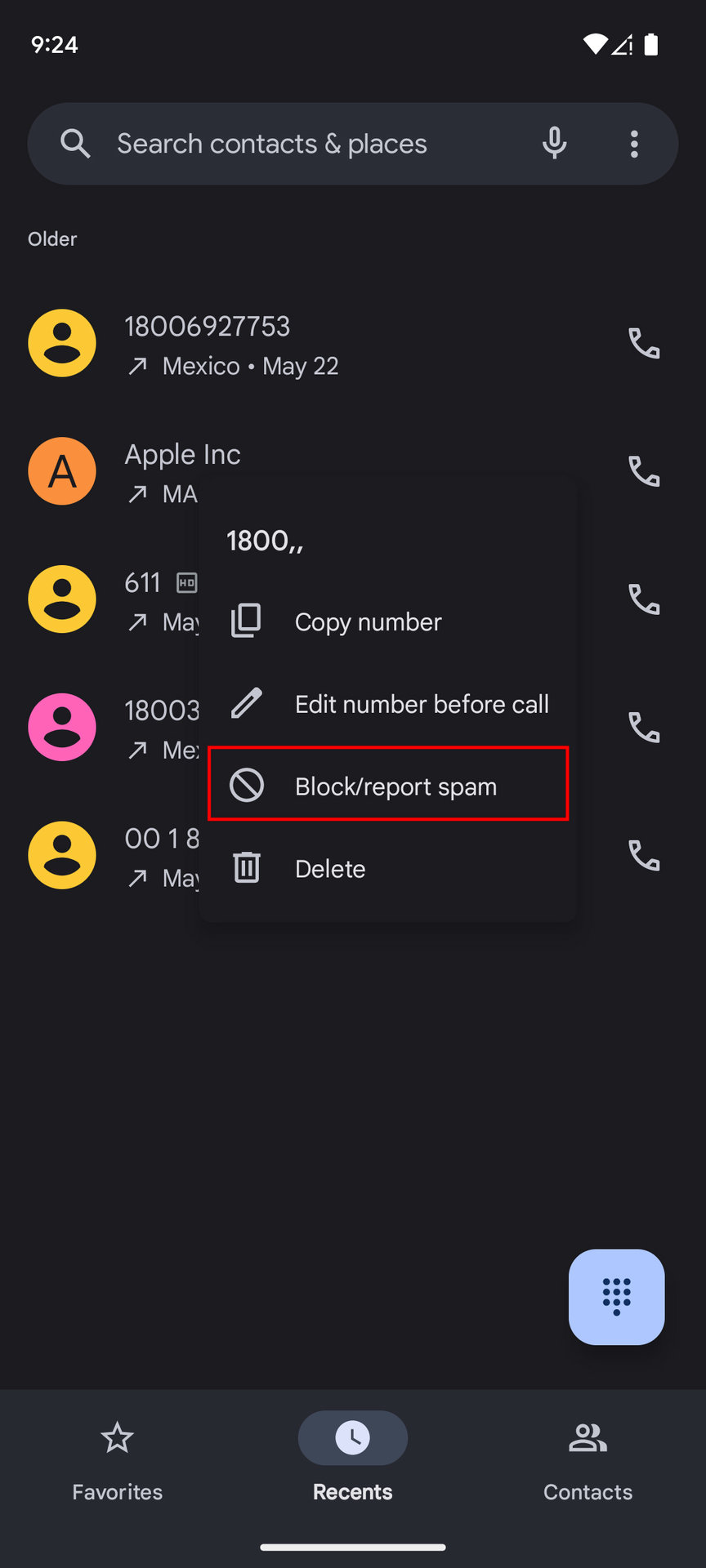The width and height of the screenshot is (706, 1568).
Task: Call 18006927753 using its phone icon
Action: pos(644,343)
